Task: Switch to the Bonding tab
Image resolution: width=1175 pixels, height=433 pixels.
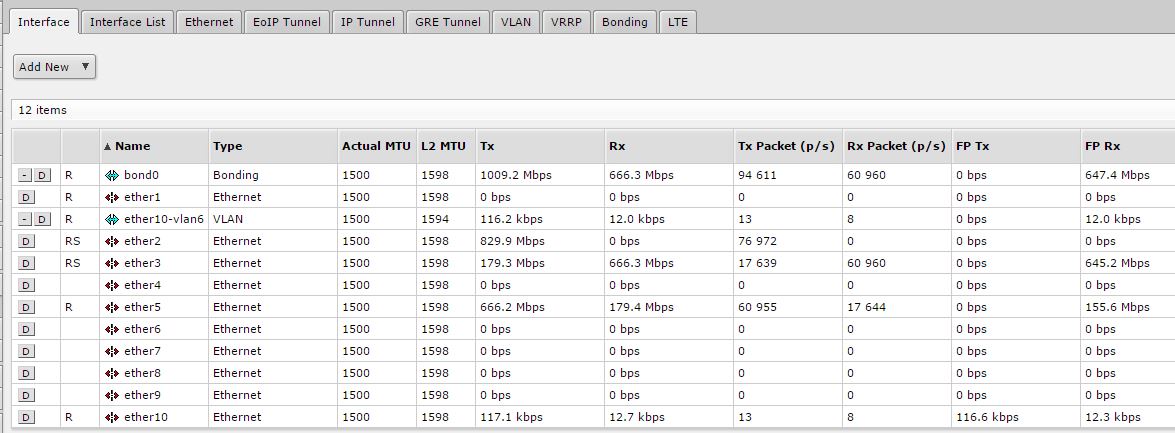Action: [624, 22]
